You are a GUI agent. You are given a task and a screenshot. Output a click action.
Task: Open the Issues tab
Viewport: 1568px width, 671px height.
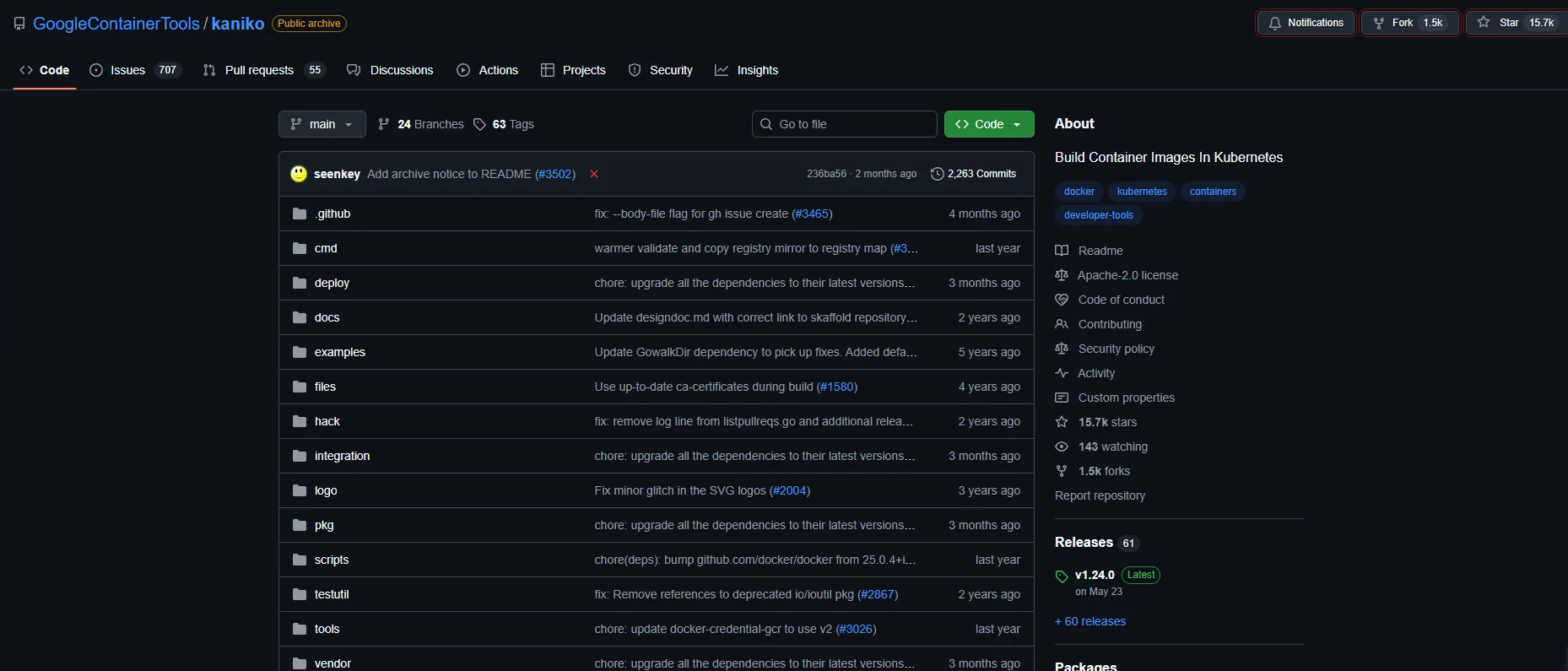click(135, 70)
